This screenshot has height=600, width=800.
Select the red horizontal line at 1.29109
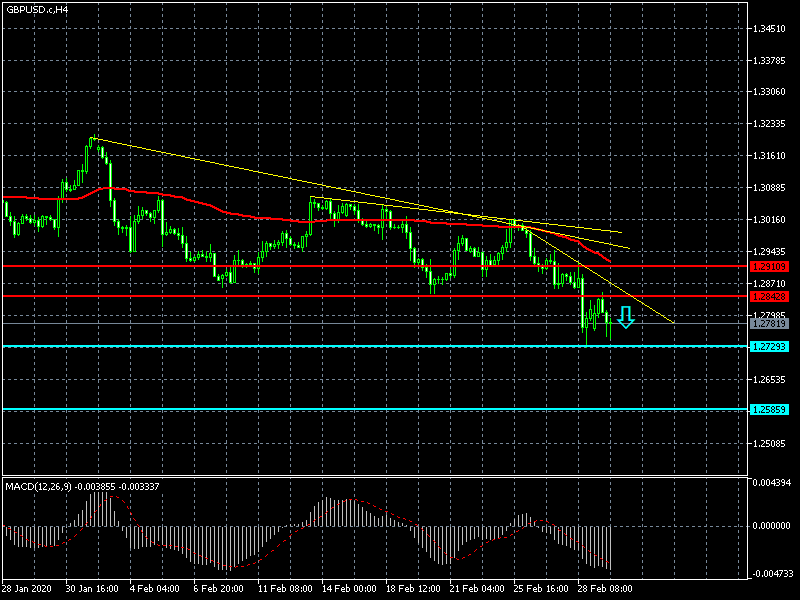click(x=375, y=266)
